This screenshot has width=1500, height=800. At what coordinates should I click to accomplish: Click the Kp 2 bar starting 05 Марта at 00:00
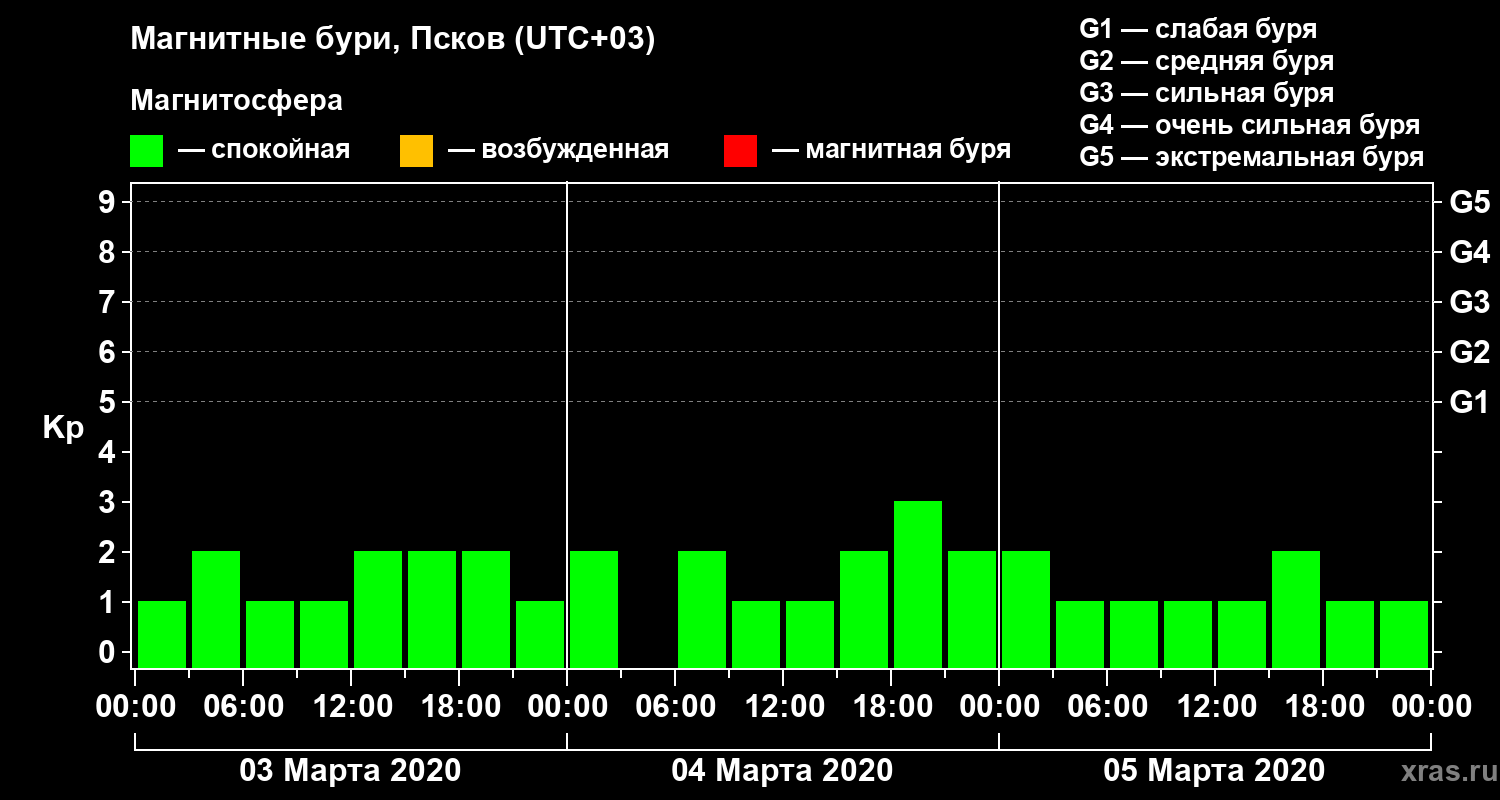[1026, 609]
